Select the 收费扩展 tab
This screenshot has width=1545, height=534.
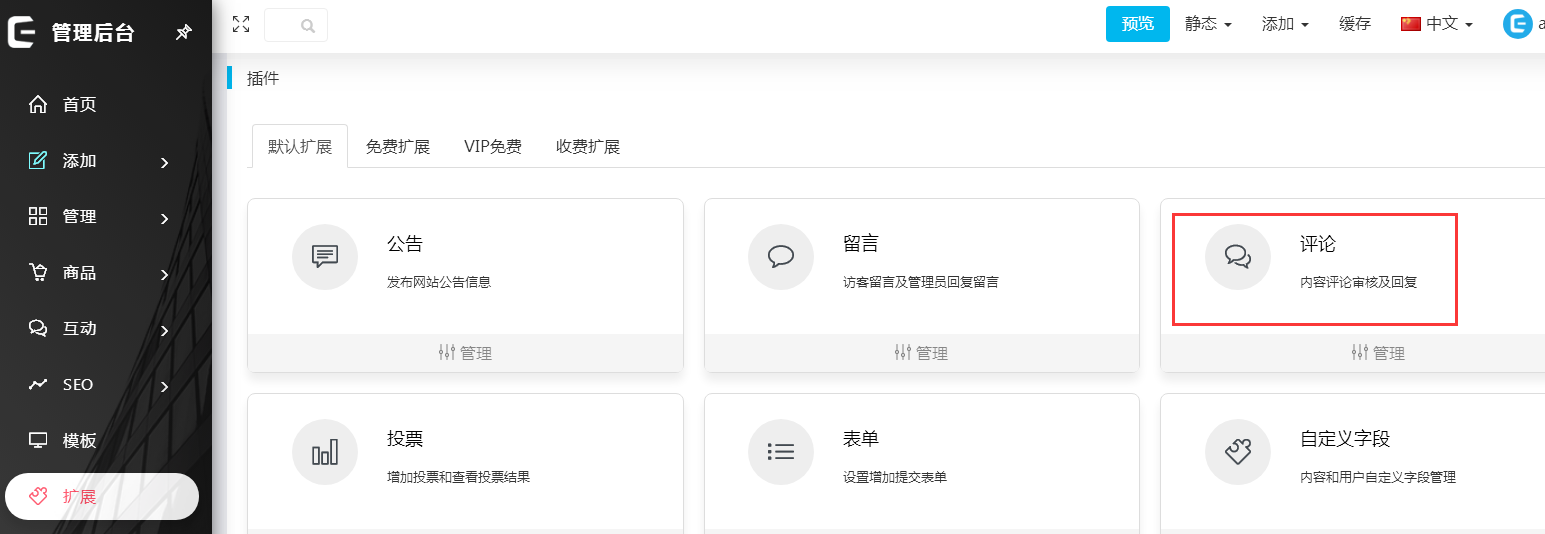tap(587, 147)
